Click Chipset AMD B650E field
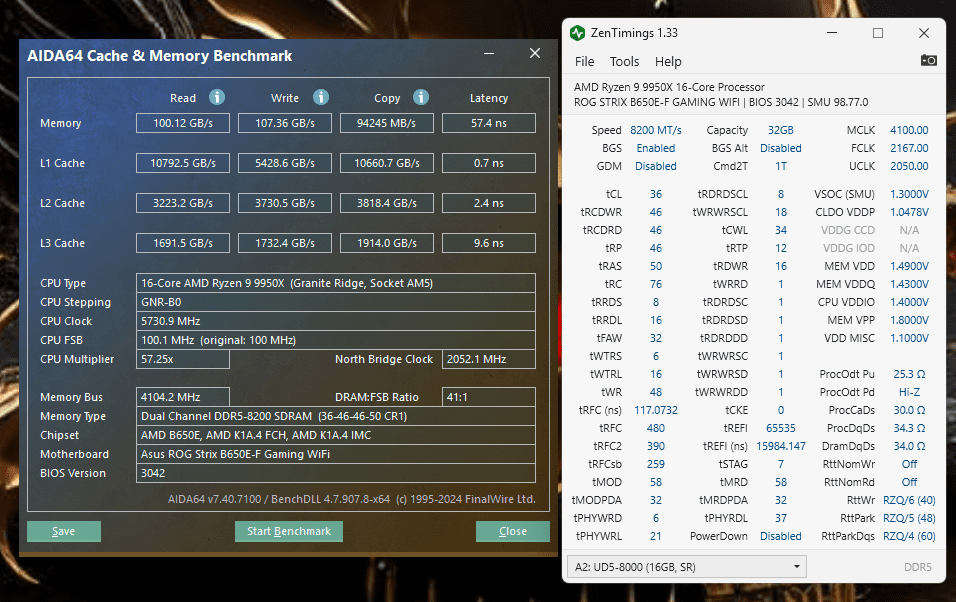Screen dimensions: 956x602 (336, 435)
